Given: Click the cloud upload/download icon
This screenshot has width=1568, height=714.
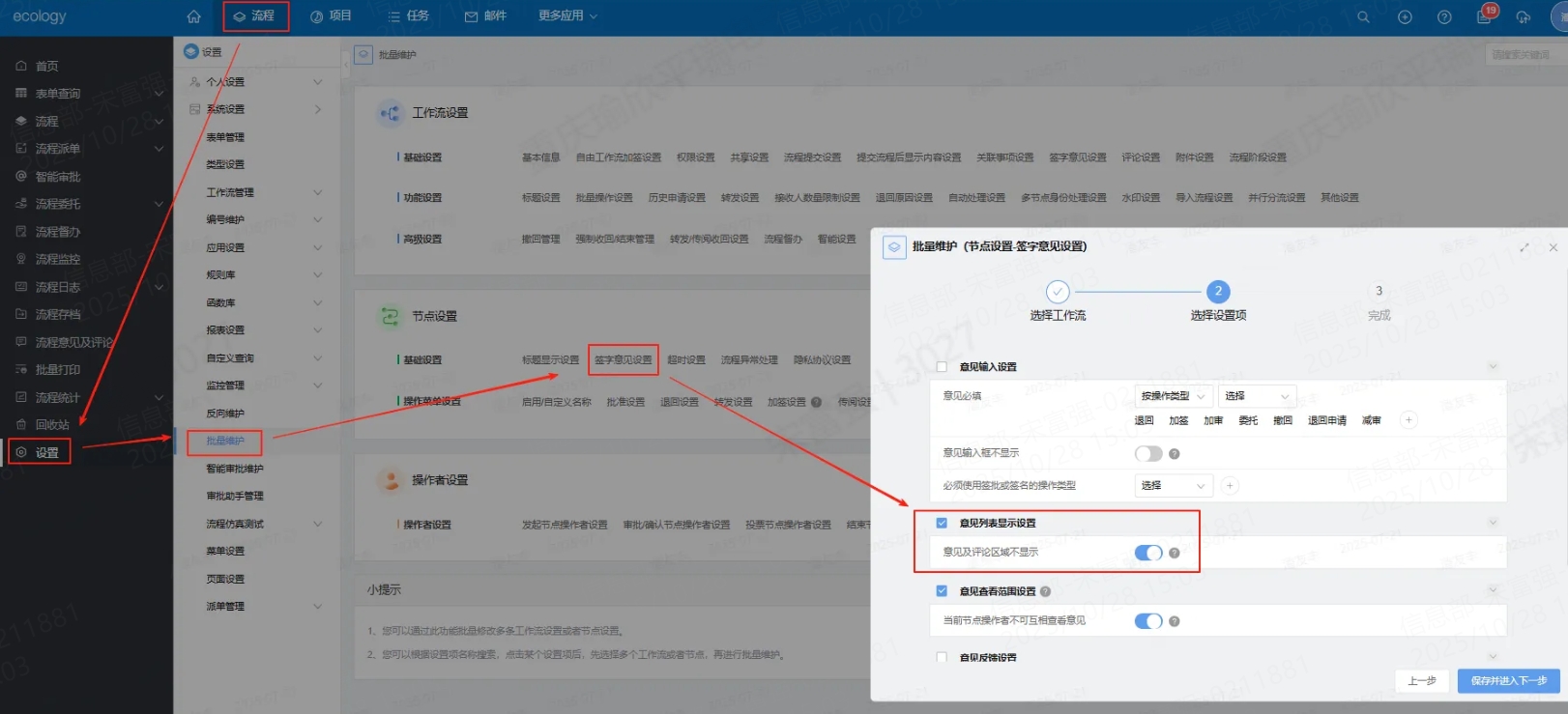Looking at the screenshot, I should click(1524, 16).
